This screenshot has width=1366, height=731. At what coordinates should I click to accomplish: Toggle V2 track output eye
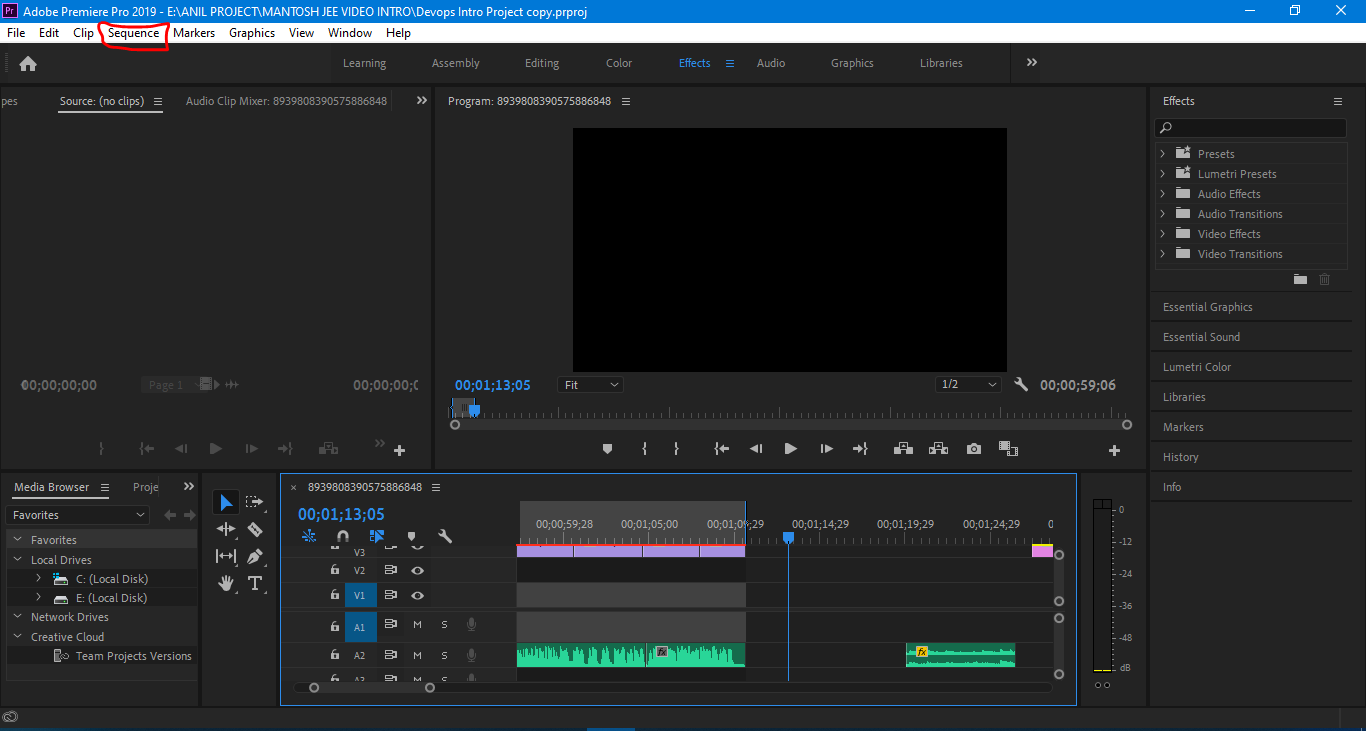point(417,570)
